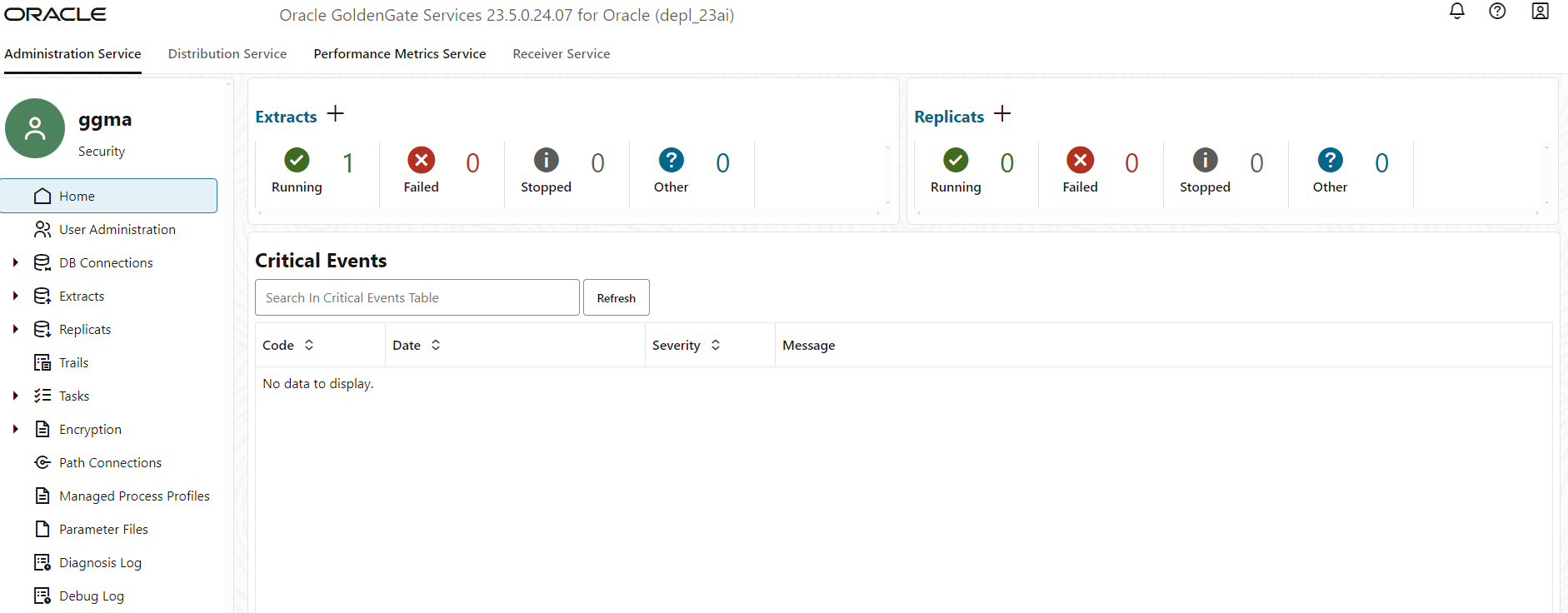
Task: Expand the Extracts tree node in sidebar
Action: click(x=15, y=296)
